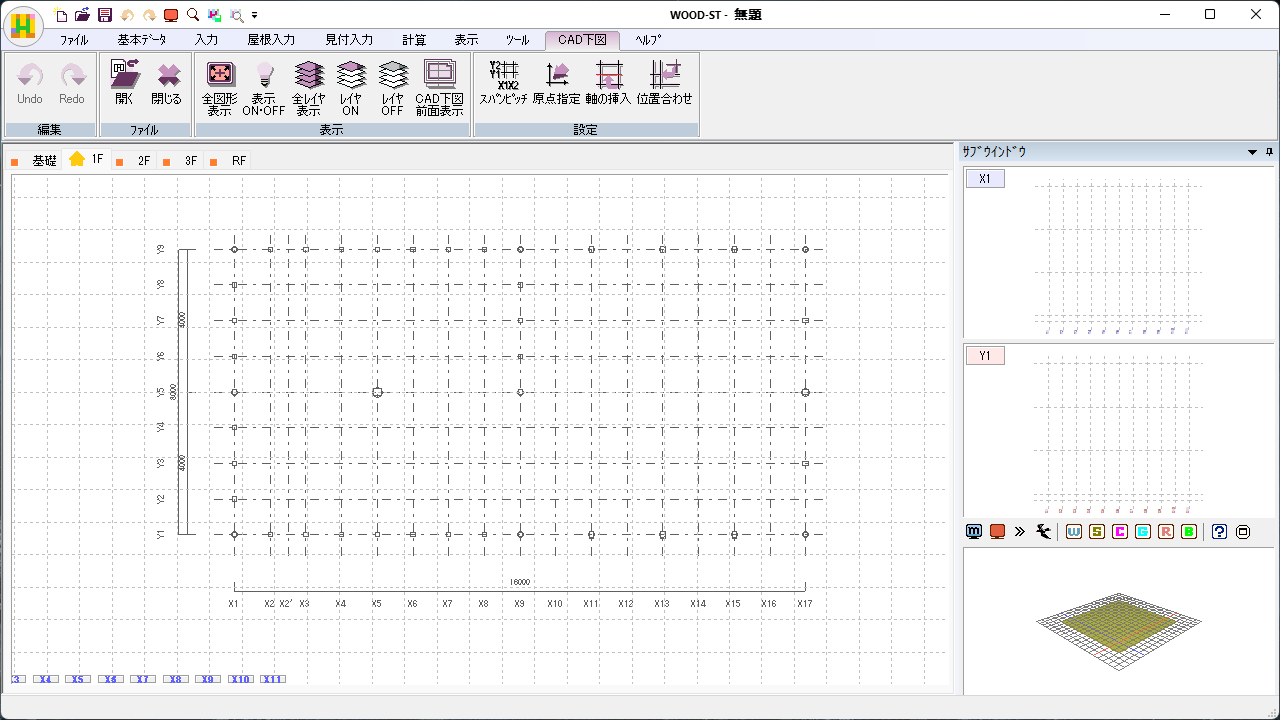Click the 全レイヤ表示 show all layers icon
This screenshot has width=1280, height=720.
[309, 76]
